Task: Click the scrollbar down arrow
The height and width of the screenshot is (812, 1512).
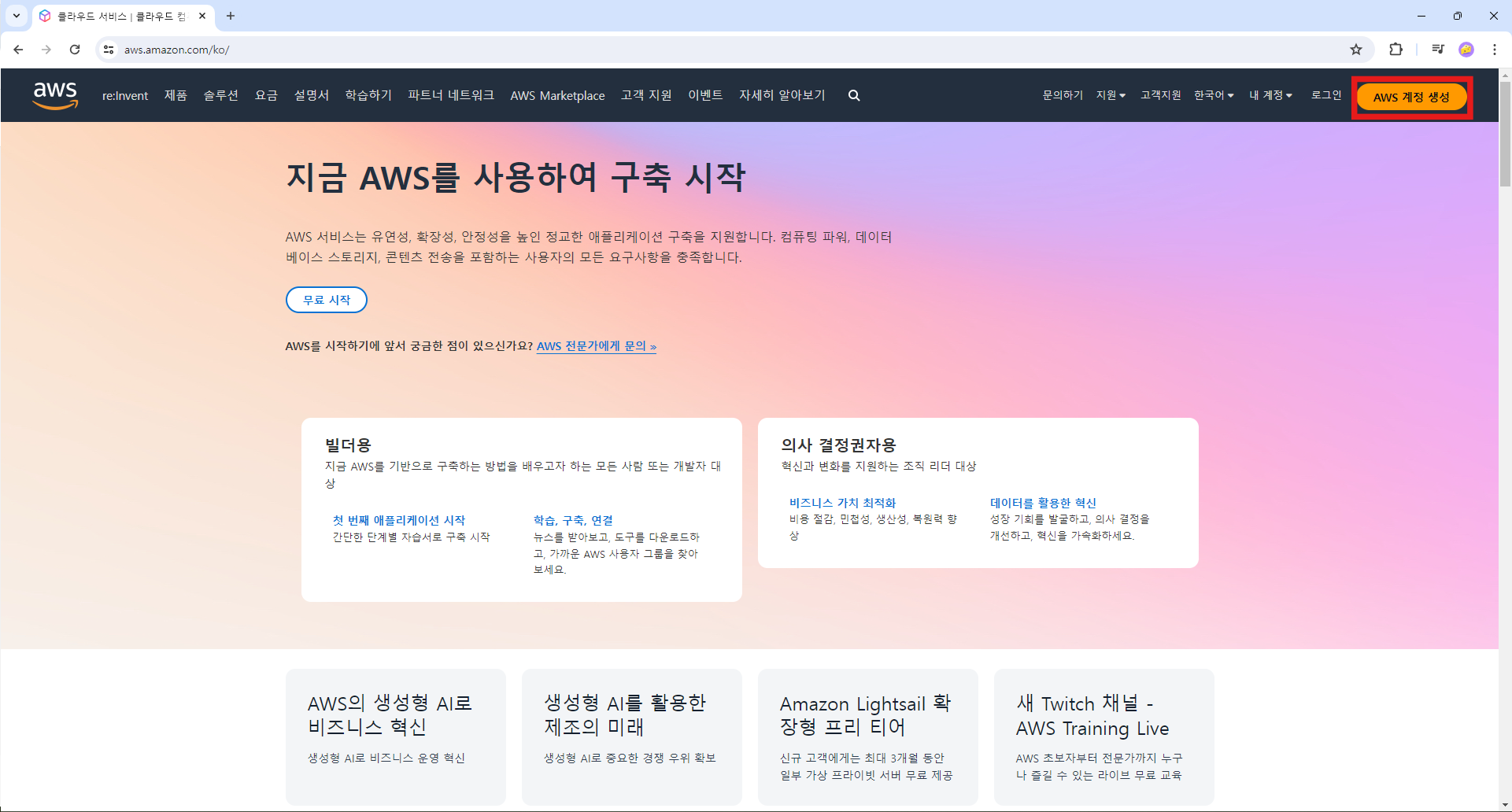Action: (1505, 806)
